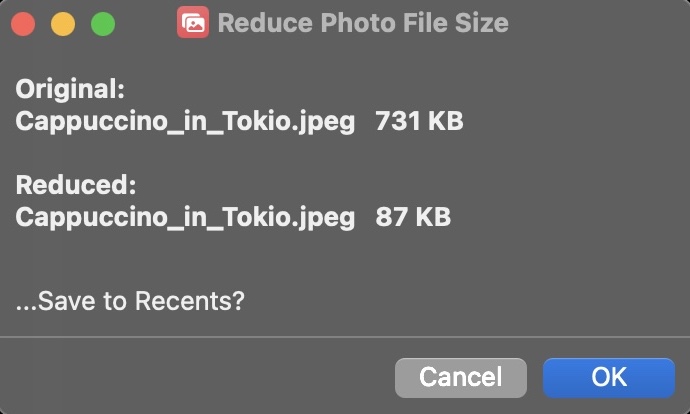The width and height of the screenshot is (690, 414).
Task: Confirm saving by pressing OK
Action: (x=608, y=377)
